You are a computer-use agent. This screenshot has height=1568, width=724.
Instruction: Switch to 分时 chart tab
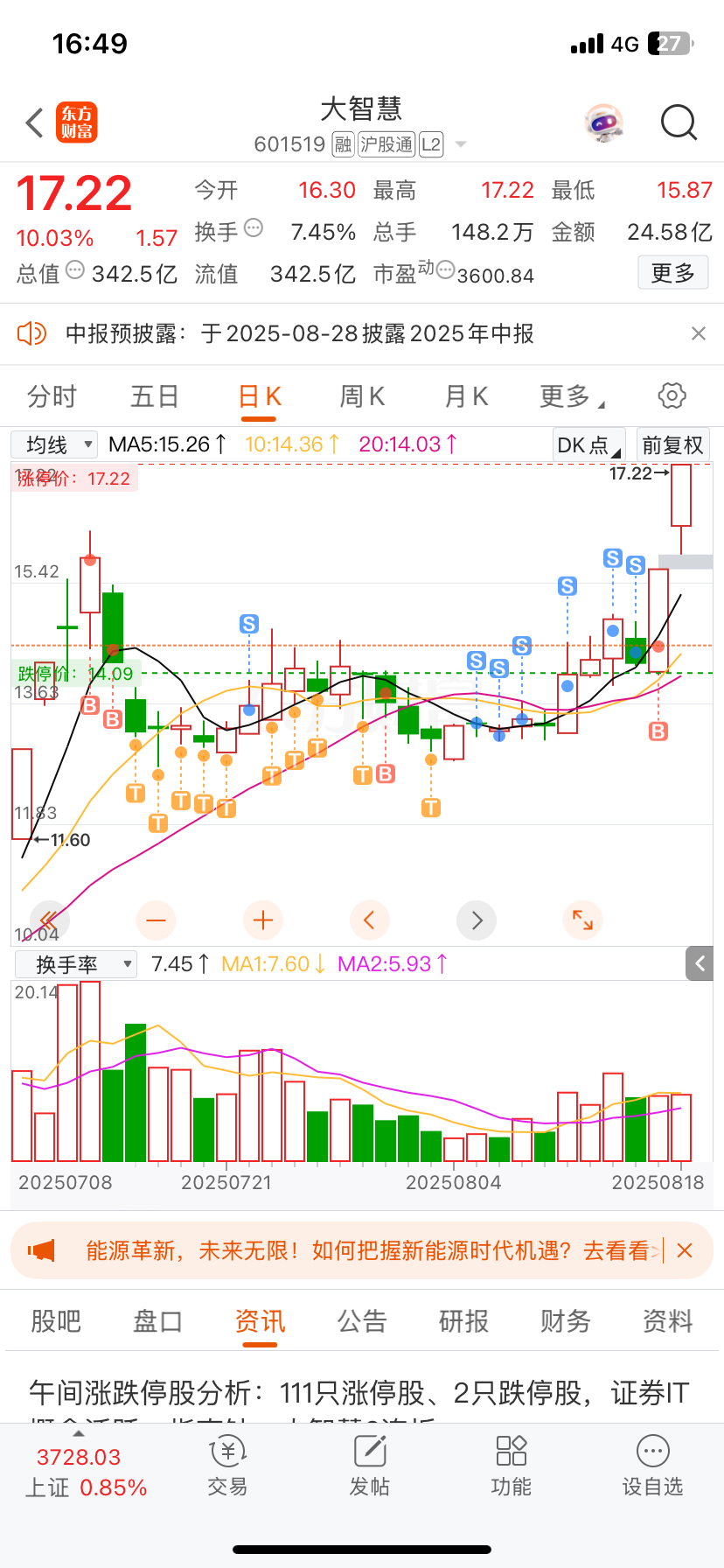[x=52, y=396]
